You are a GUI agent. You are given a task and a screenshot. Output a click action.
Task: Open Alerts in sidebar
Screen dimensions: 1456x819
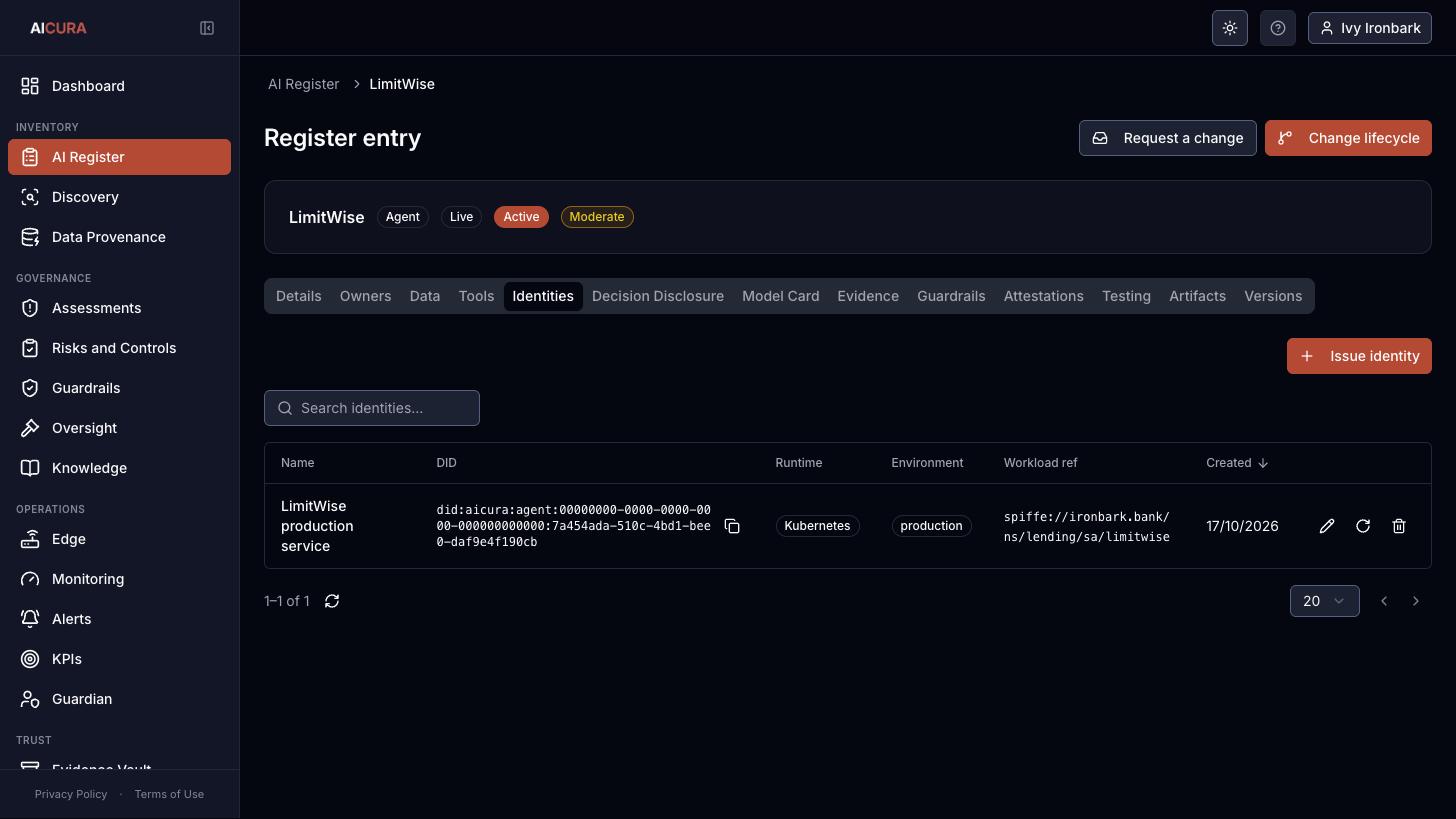pyautogui.click(x=119, y=619)
